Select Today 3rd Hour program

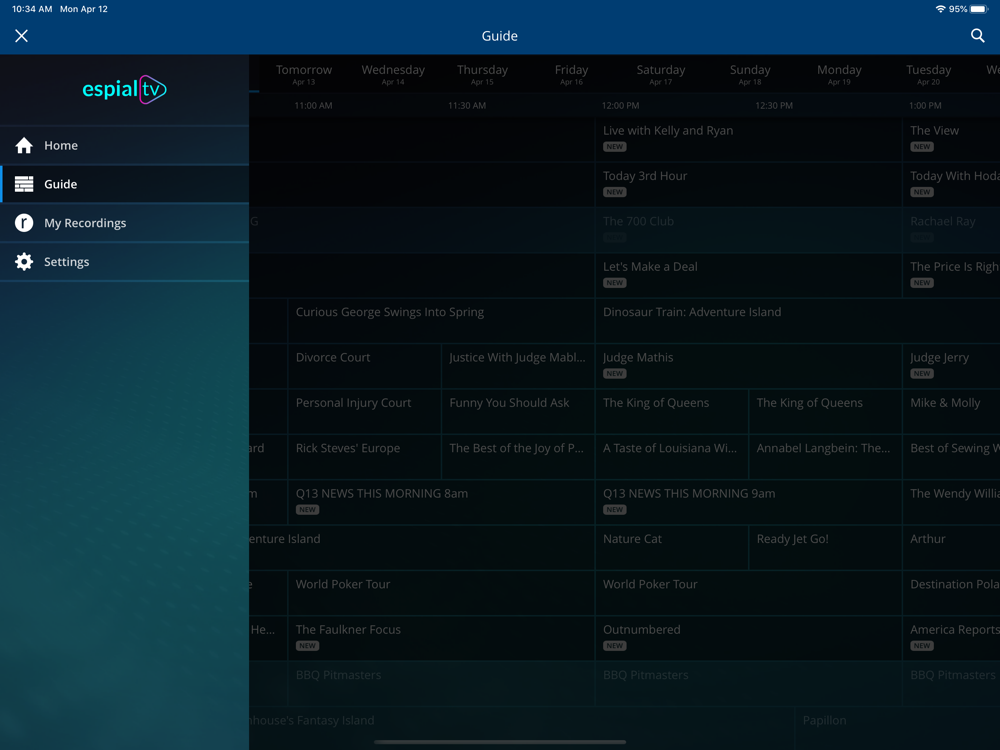click(749, 184)
